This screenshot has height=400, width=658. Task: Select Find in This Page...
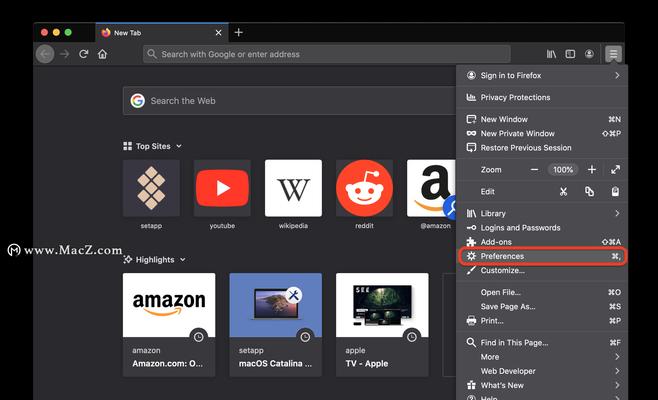[542, 342]
